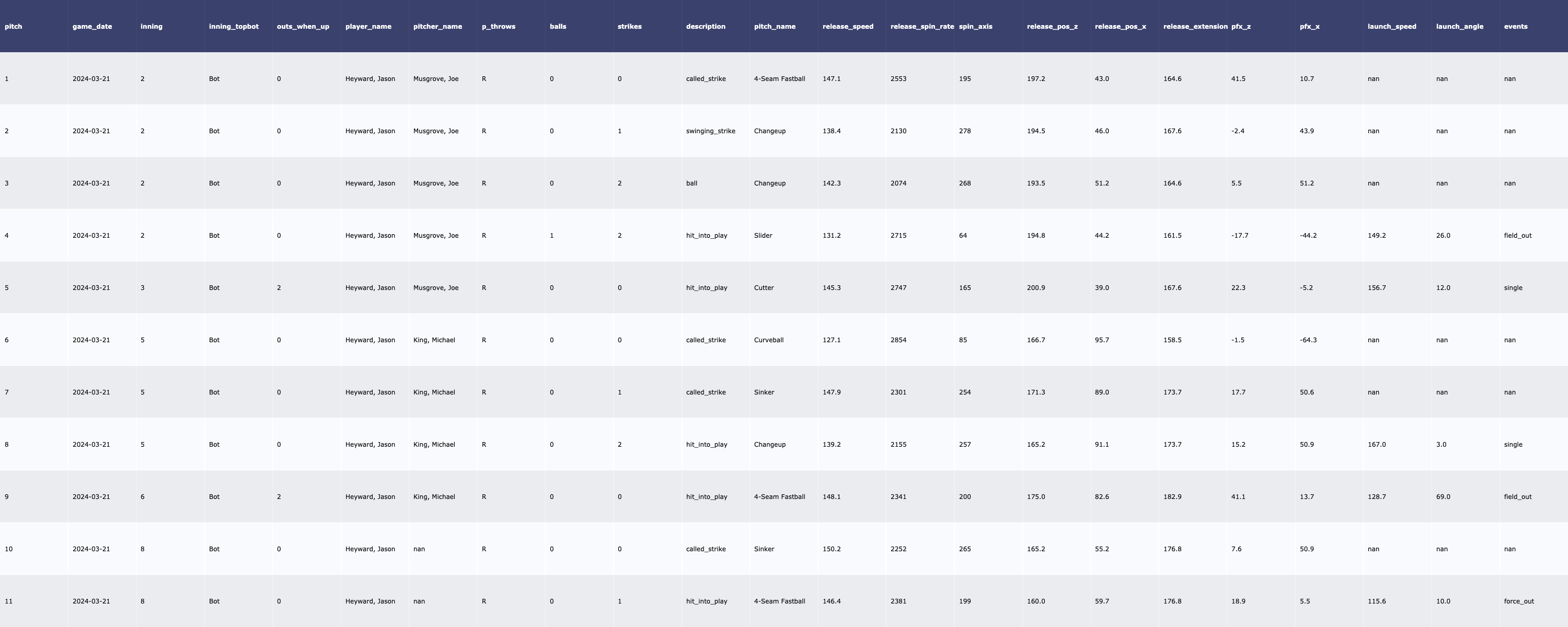Click the pitcher_name column header
1568x627 pixels.
click(x=437, y=27)
